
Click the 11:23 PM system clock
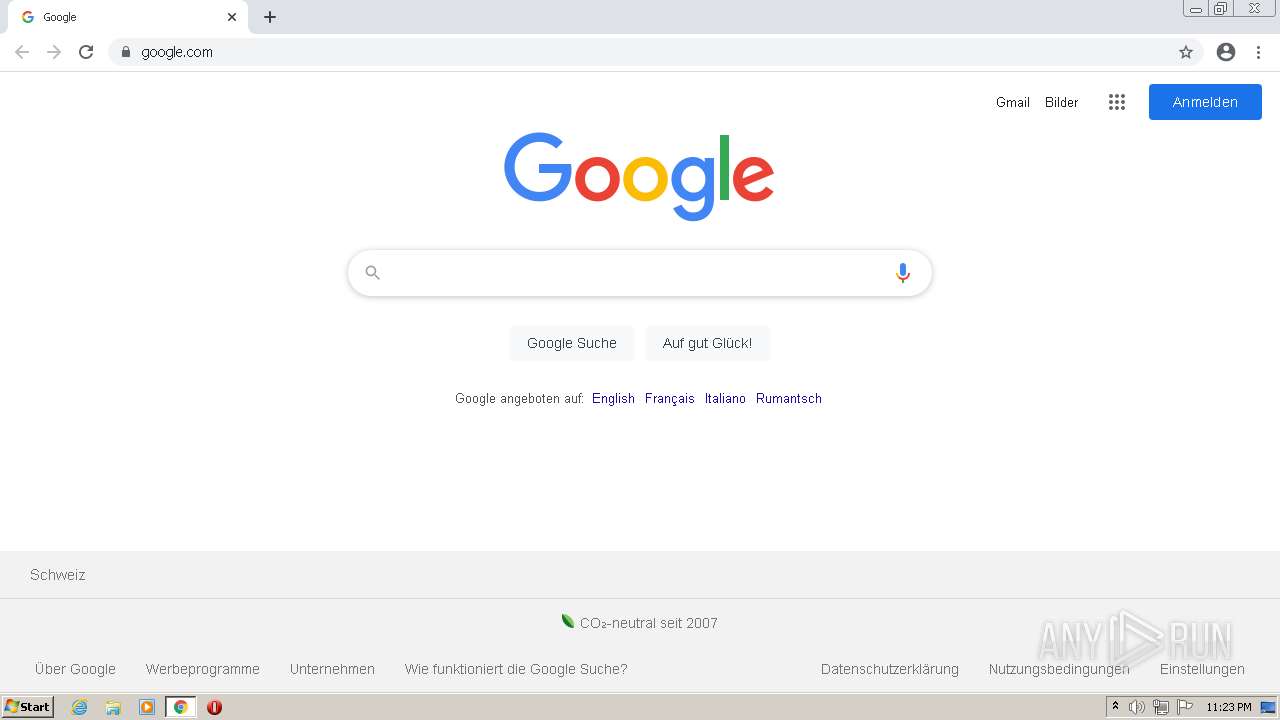click(1229, 707)
